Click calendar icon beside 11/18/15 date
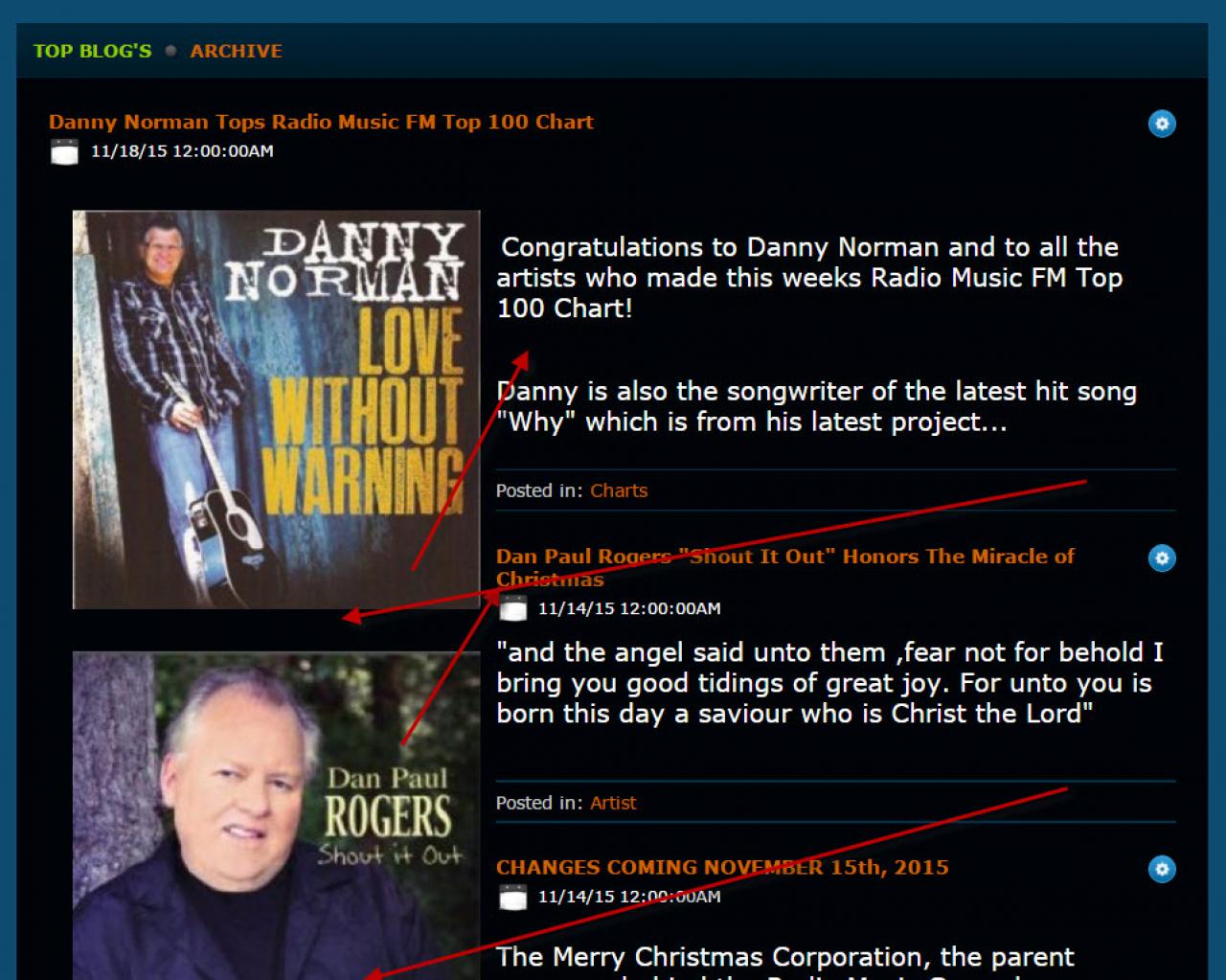Image resolution: width=1226 pixels, height=980 pixels. pyautogui.click(x=64, y=151)
